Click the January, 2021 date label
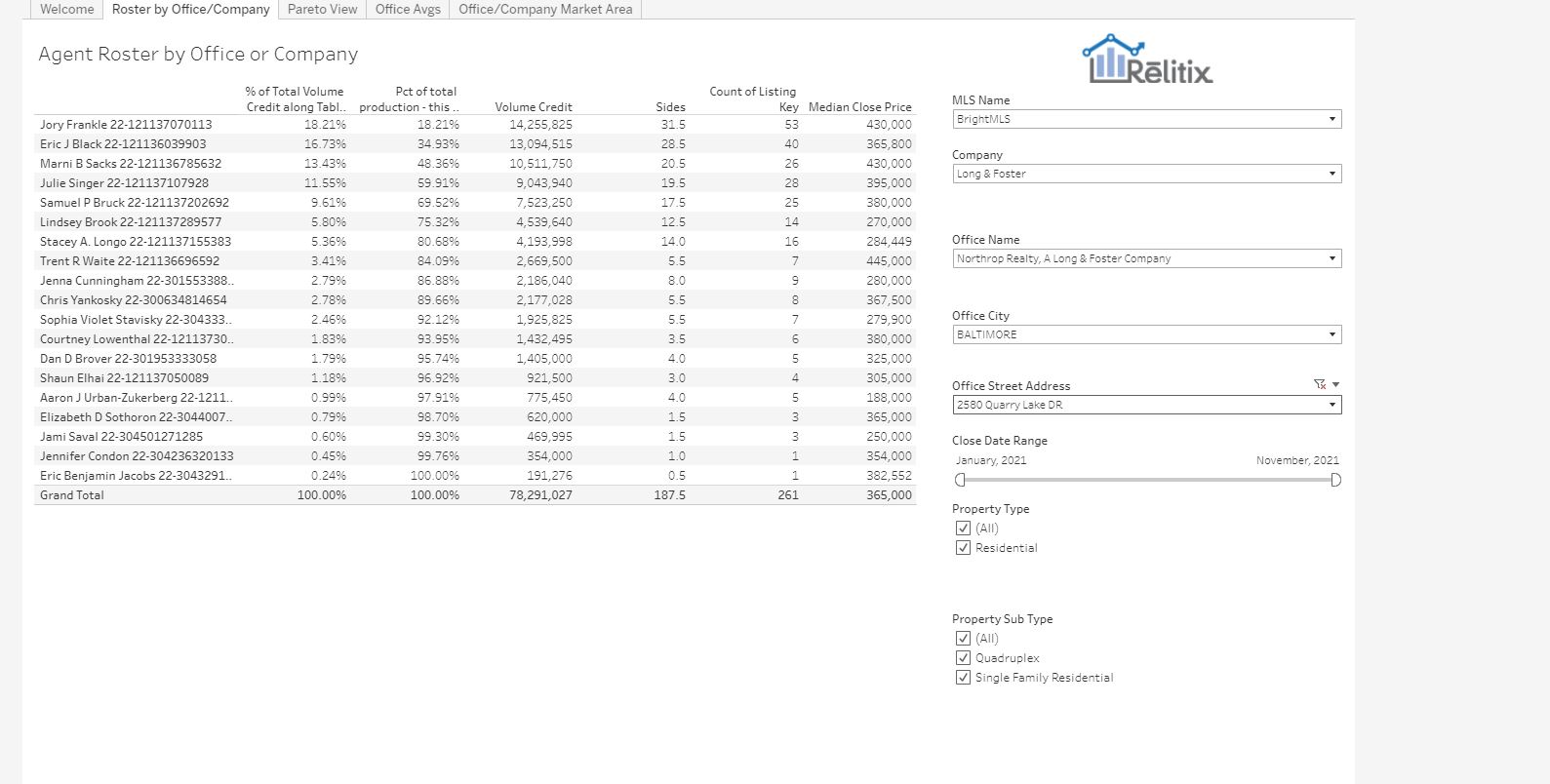1550x784 pixels. tap(991, 460)
